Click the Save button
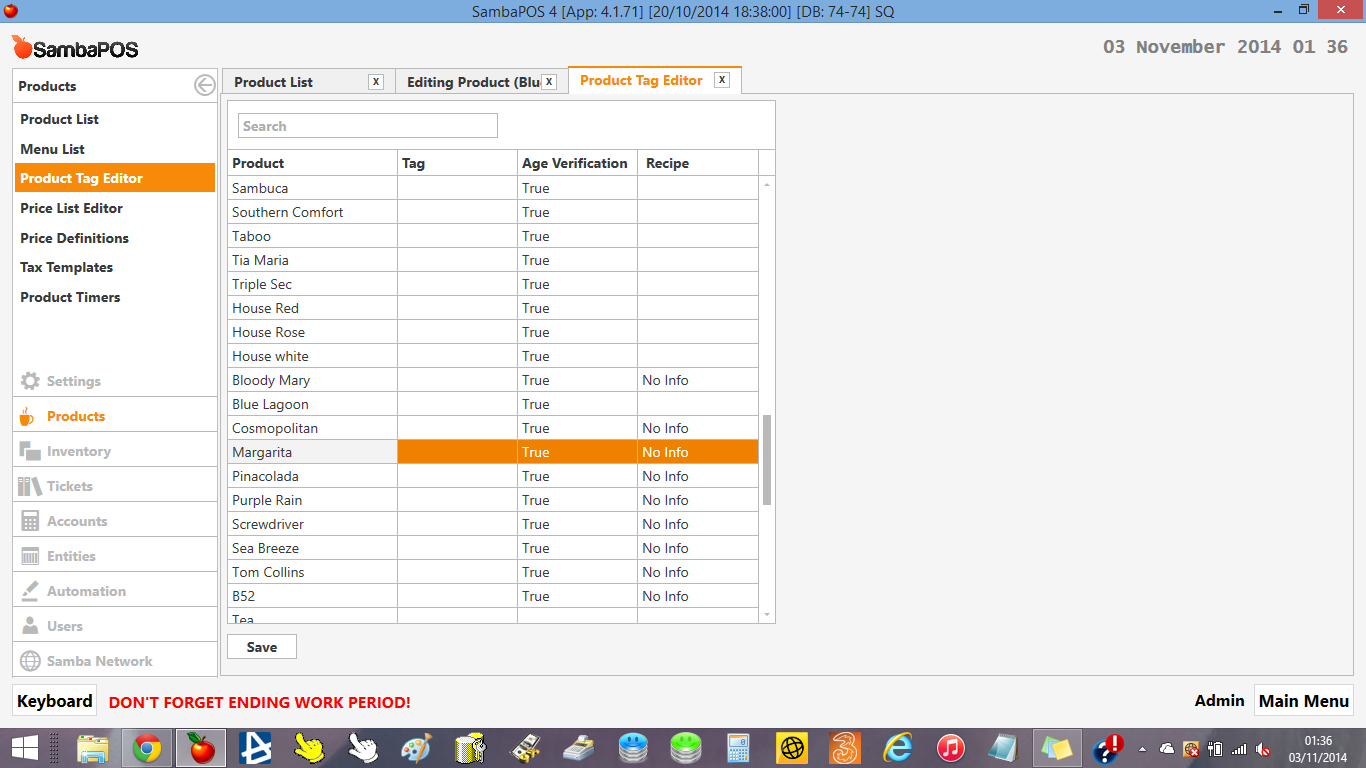 coord(262,647)
